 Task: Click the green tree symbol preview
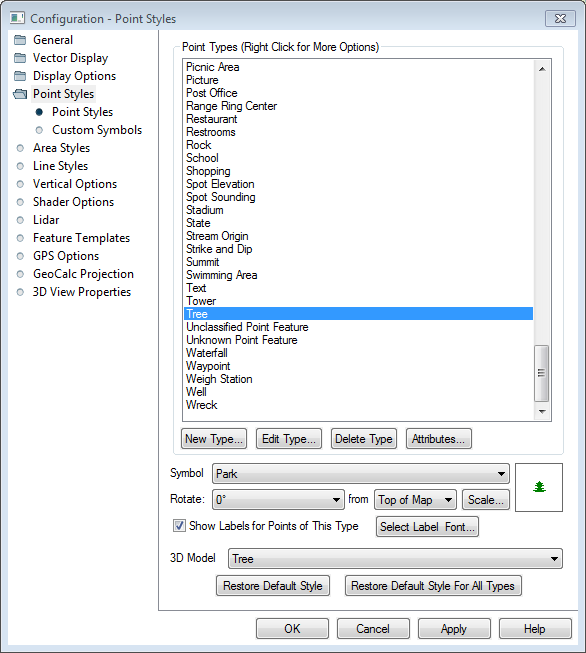point(539,487)
